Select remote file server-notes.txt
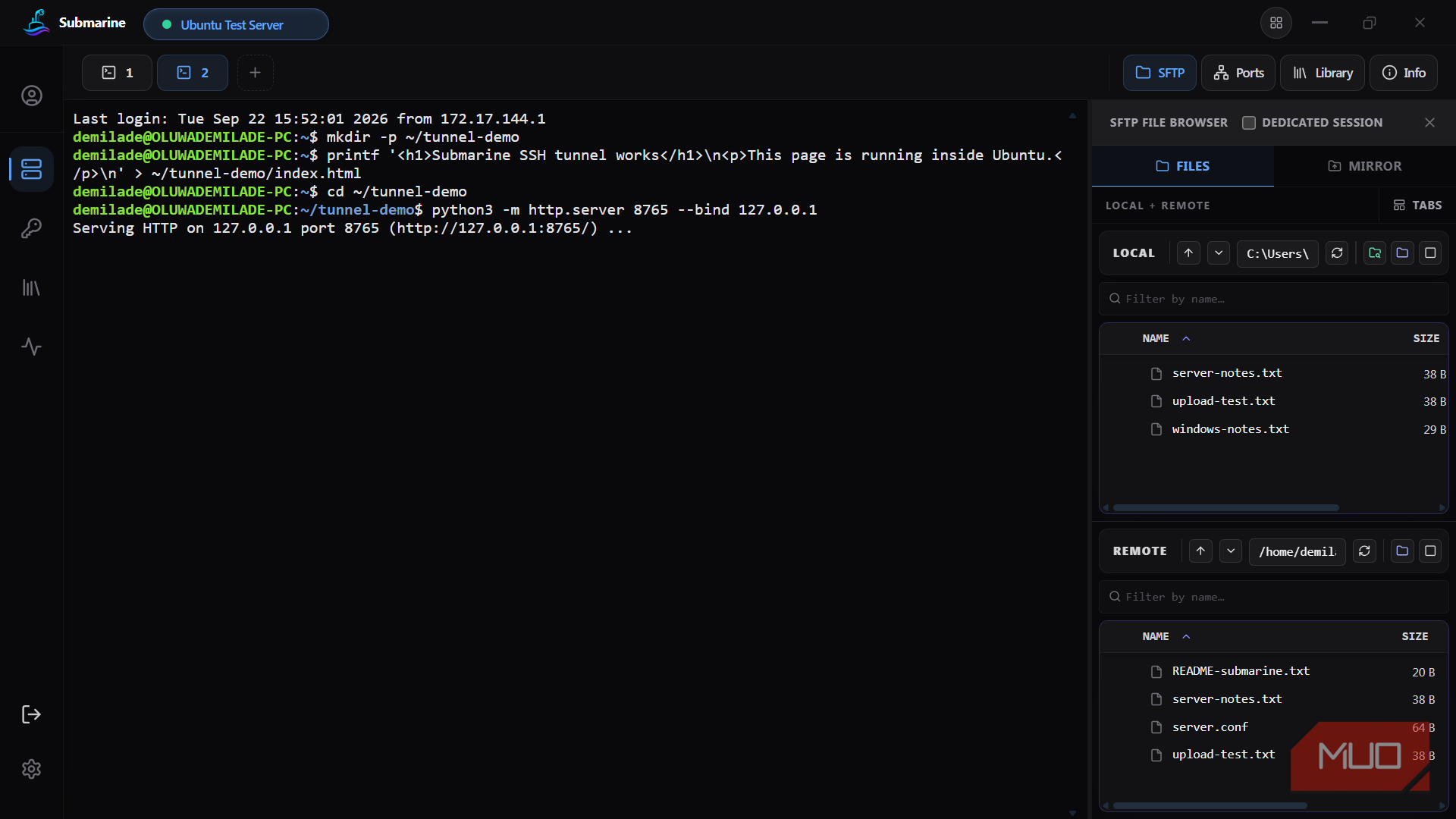Screen dimensions: 1456x819 coord(1274,699)
